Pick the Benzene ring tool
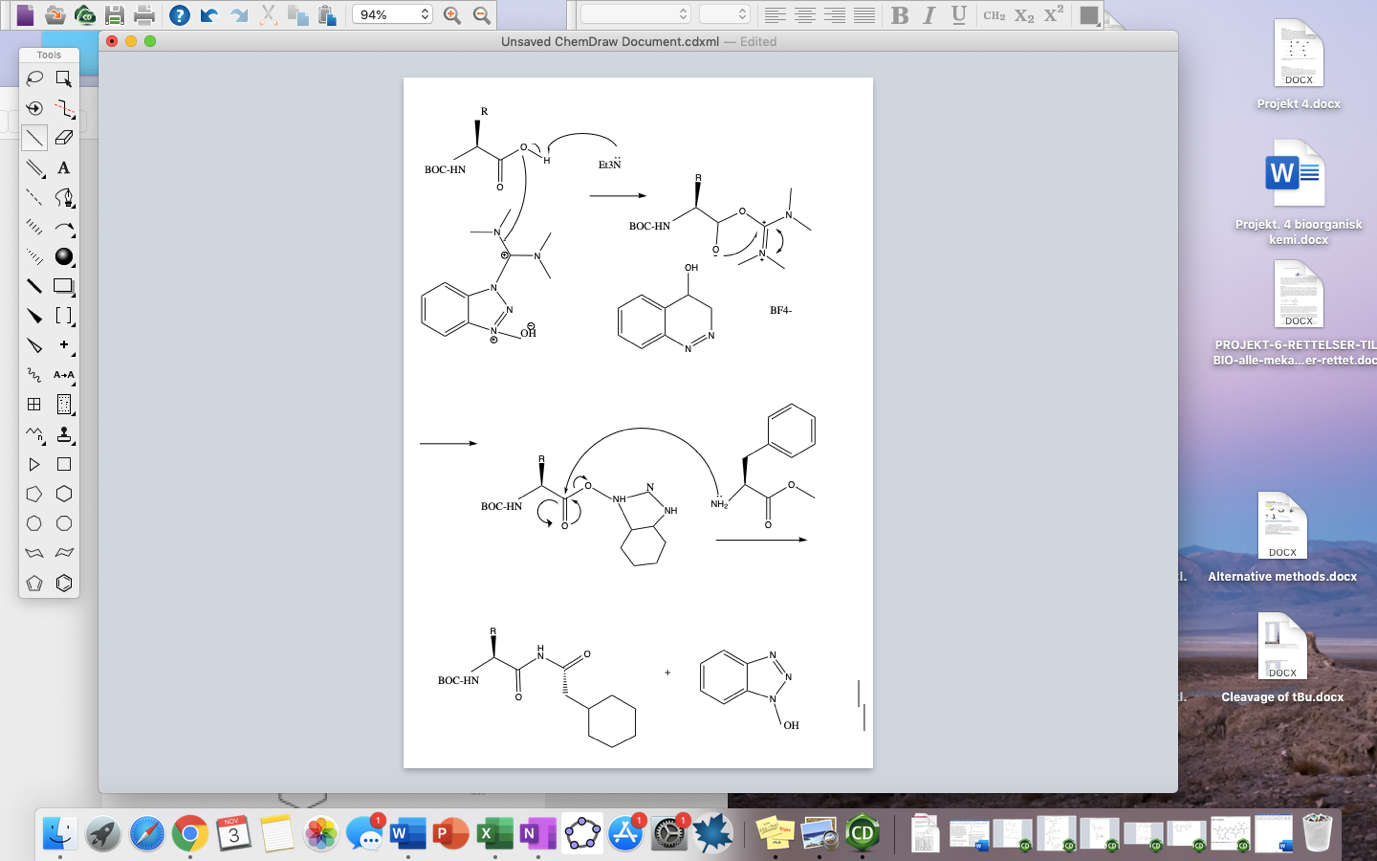 64,583
